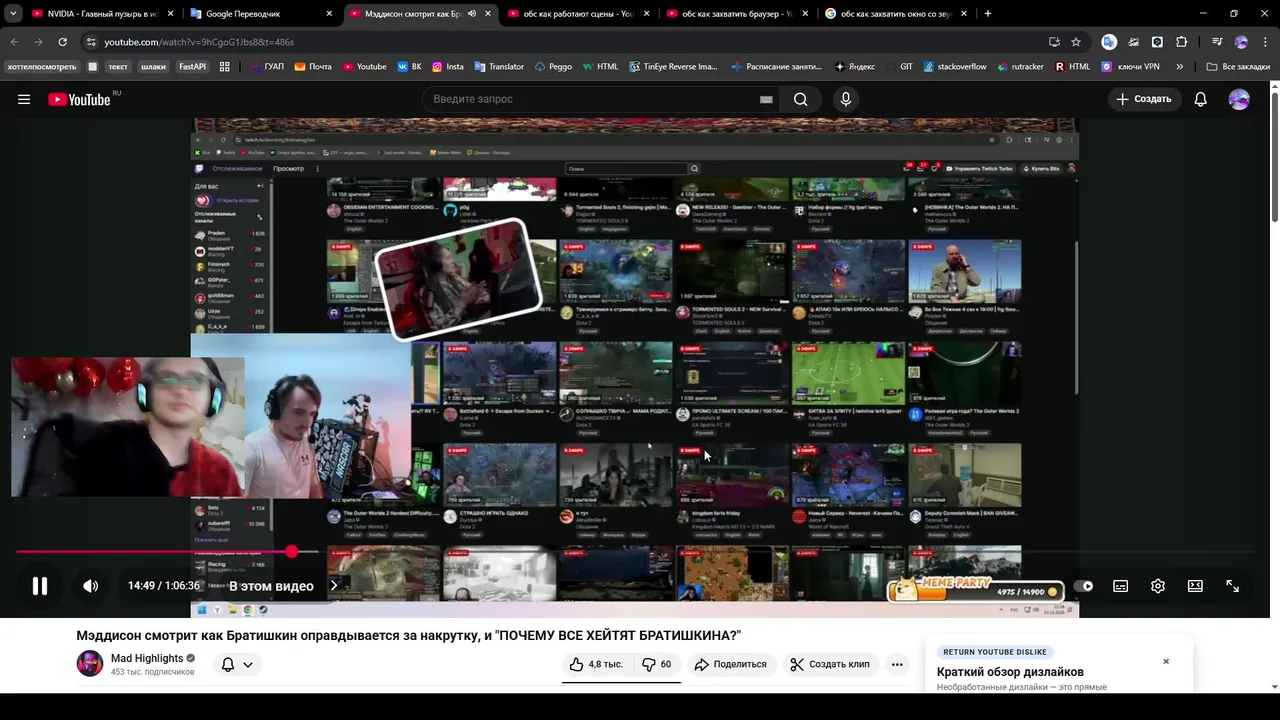This screenshot has height=720, width=1280.
Task: Switch to theater mode view
Action: click(x=1195, y=586)
